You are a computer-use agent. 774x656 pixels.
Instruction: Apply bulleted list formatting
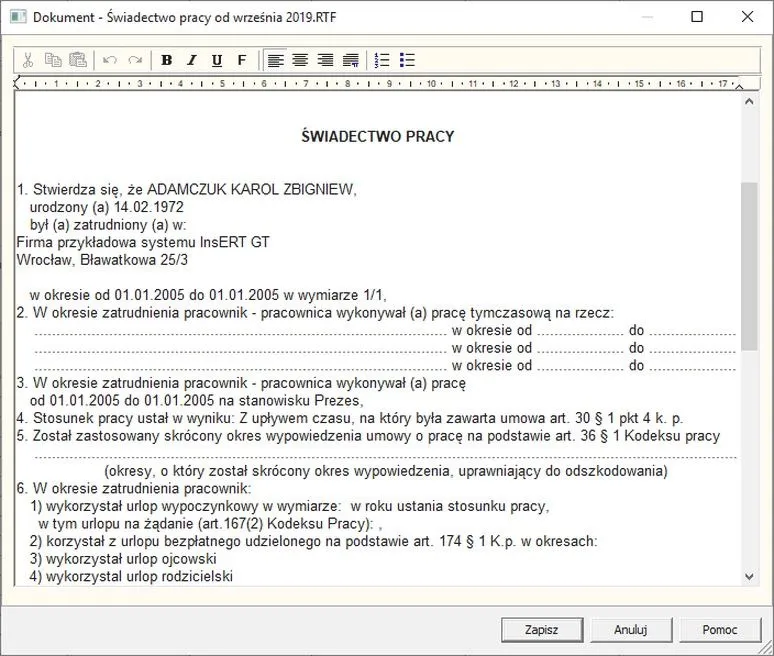[x=407, y=60]
